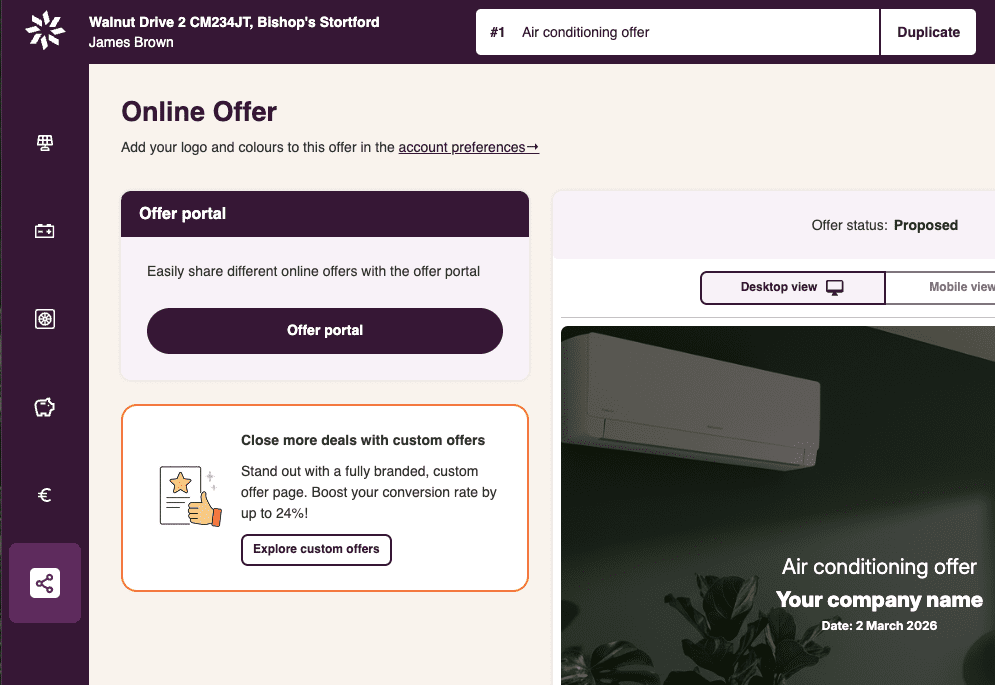Follow the account preferences link

pyautogui.click(x=468, y=148)
